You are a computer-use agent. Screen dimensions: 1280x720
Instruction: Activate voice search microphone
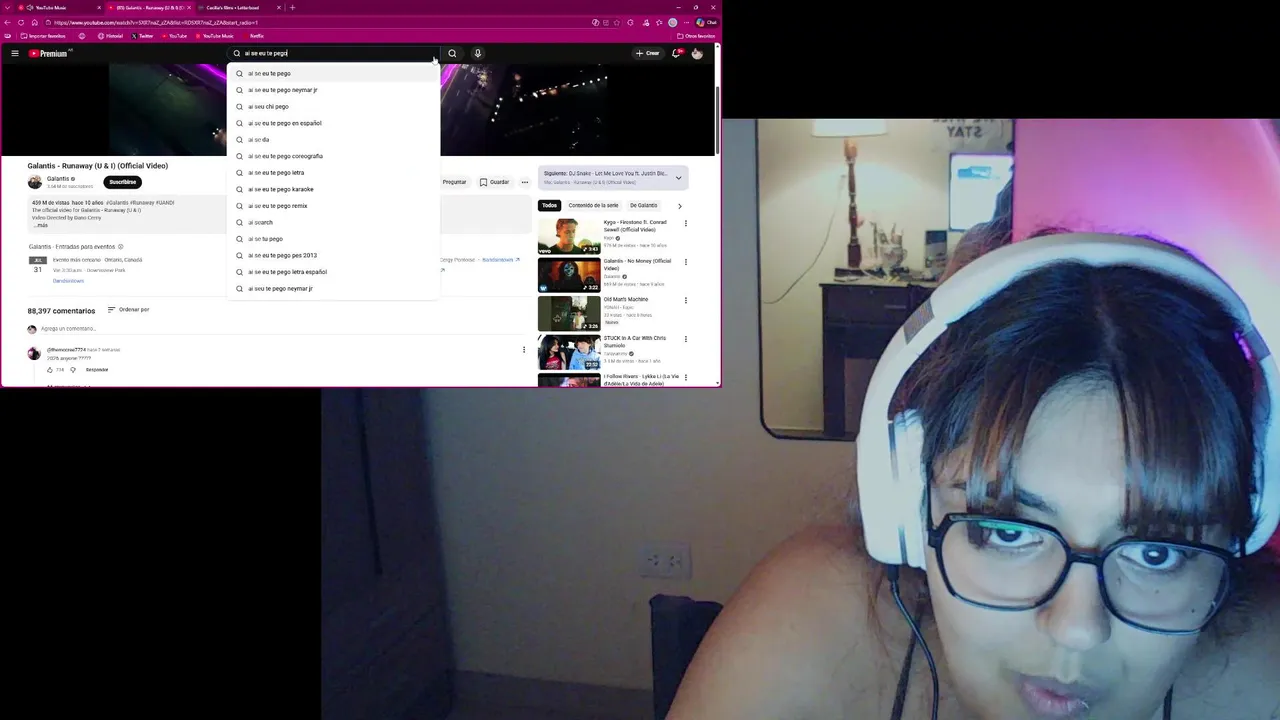point(478,53)
